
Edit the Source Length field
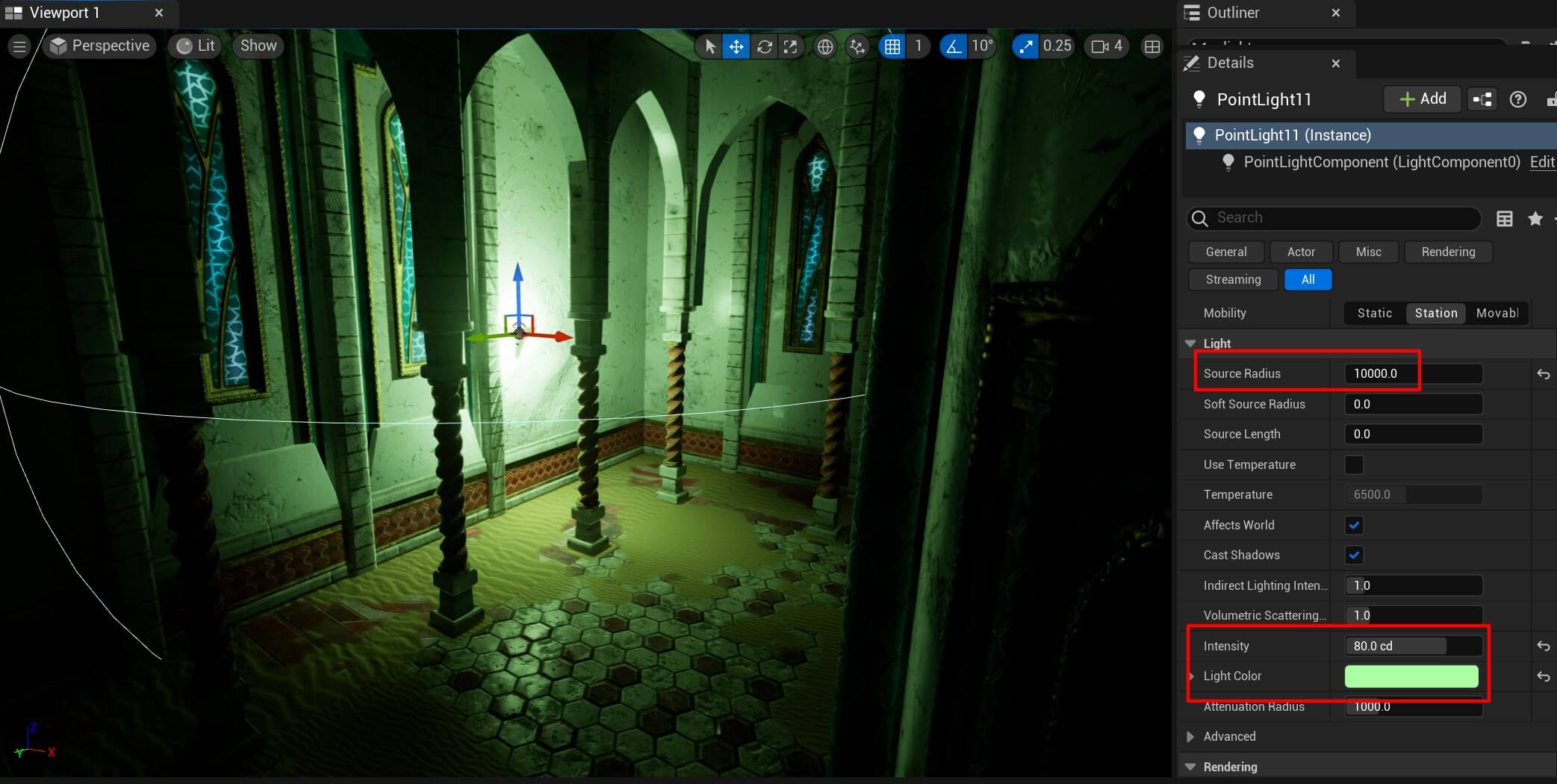tap(1413, 435)
